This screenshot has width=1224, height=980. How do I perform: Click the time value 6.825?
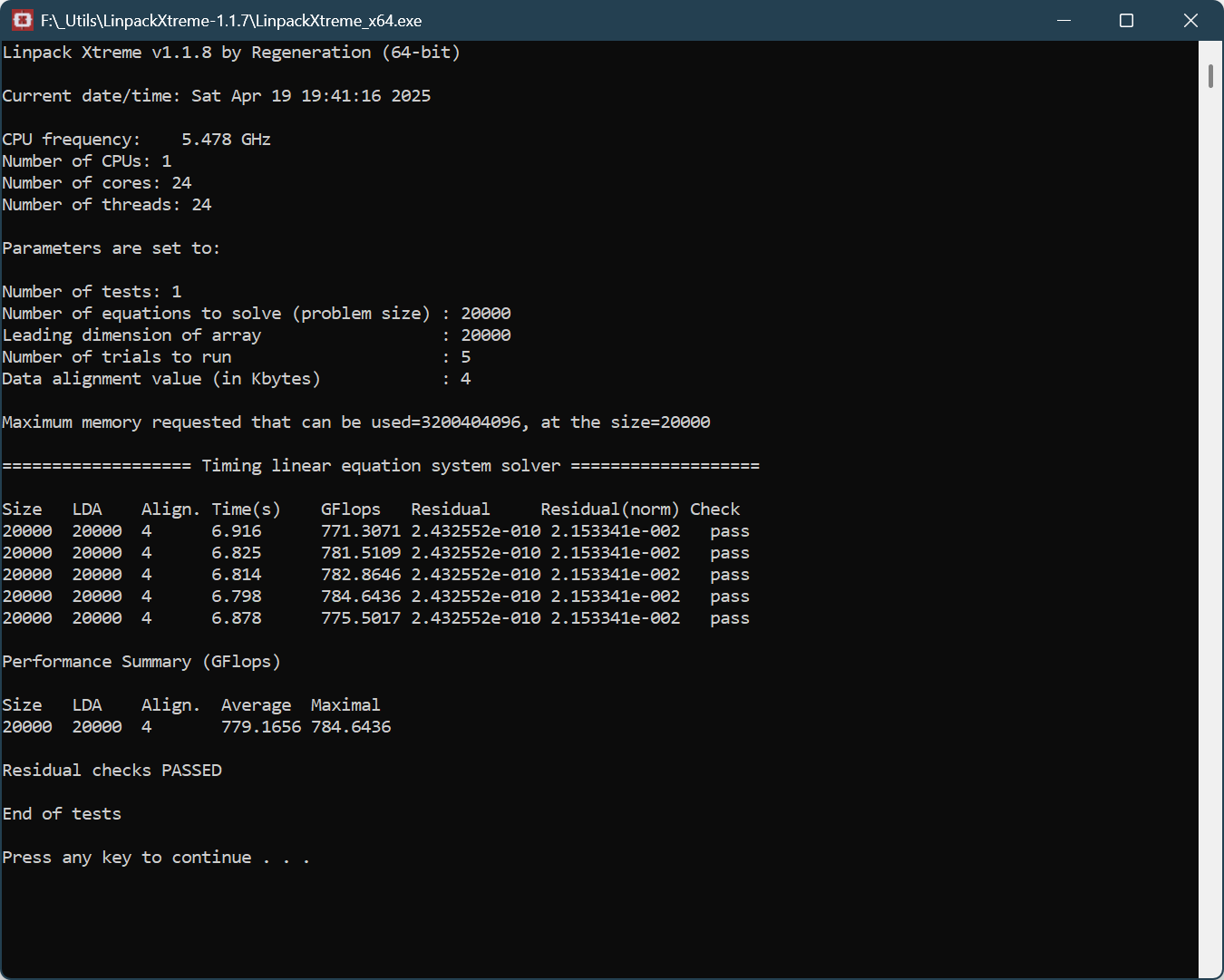click(237, 553)
